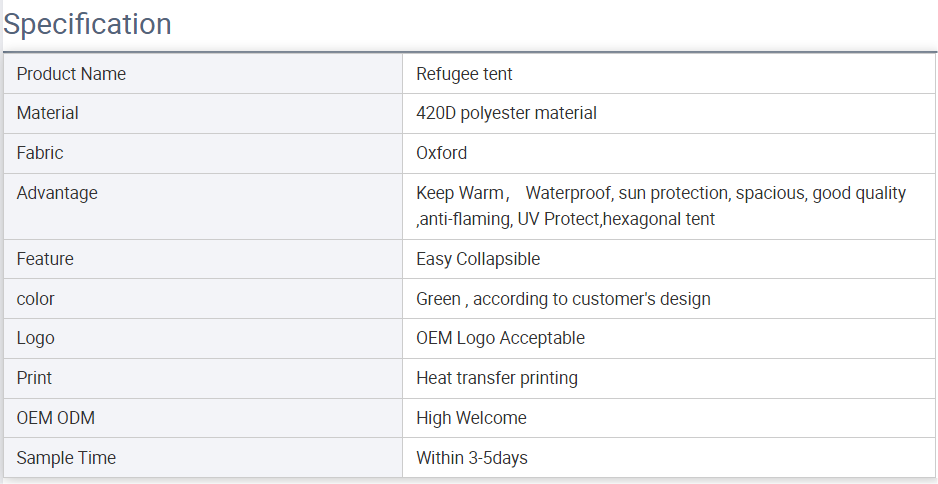
Task: Click the Keep Warm, Waterproof advantage text
Action: coord(661,193)
